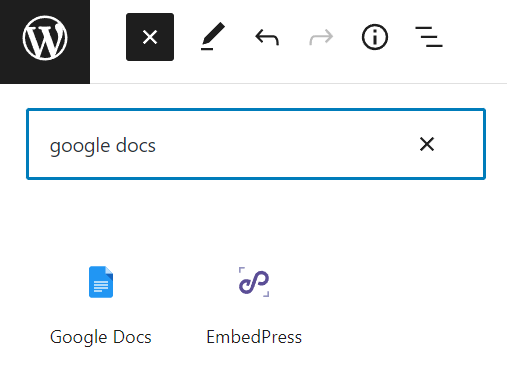507x367 pixels.
Task: Close the block inserter with the black X button
Action: click(150, 37)
